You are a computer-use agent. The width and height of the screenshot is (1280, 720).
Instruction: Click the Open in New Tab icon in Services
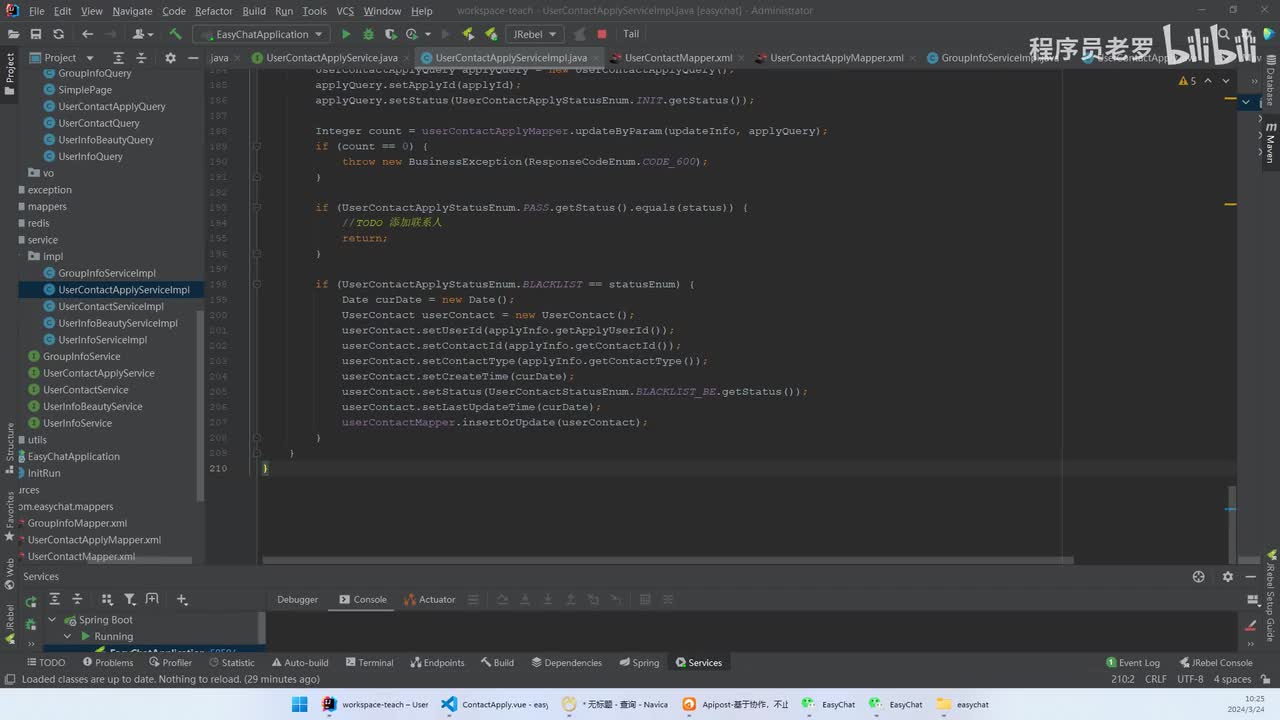152,600
